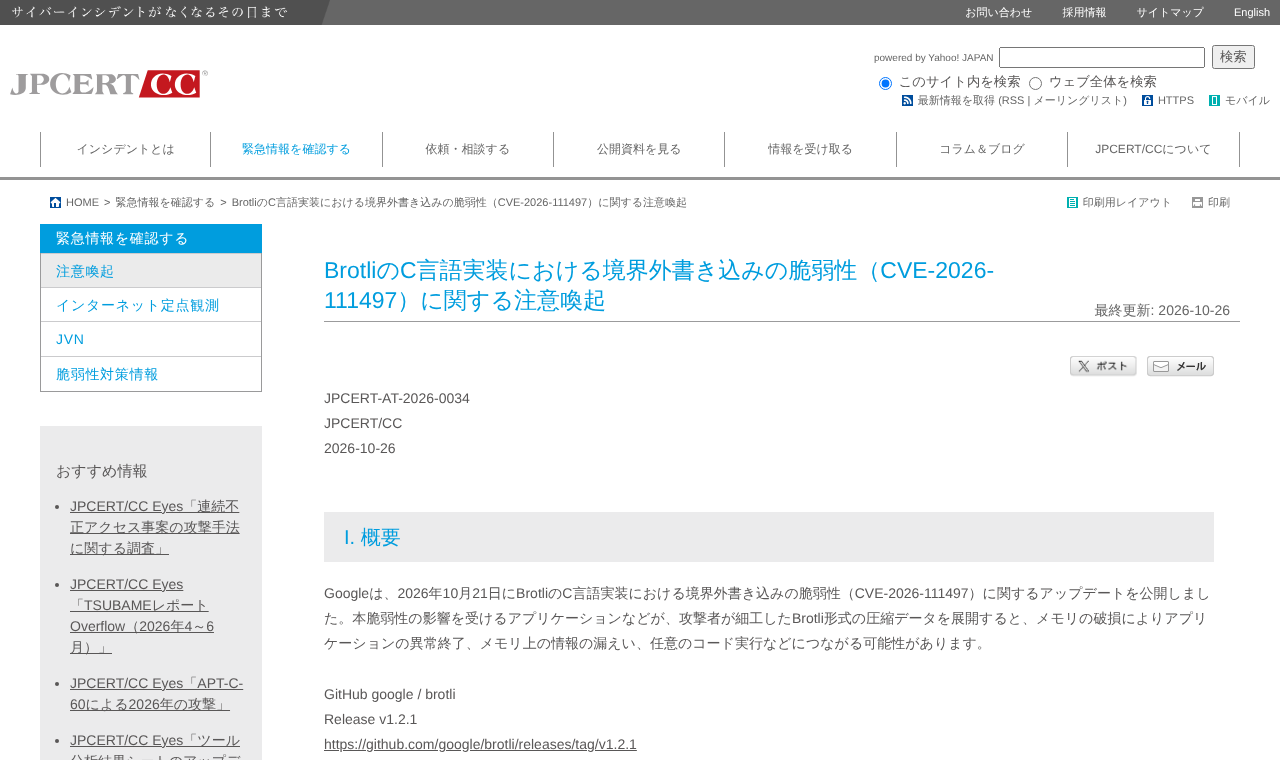Open the GitHub brotli releases v1.2.1 URL

480,744
